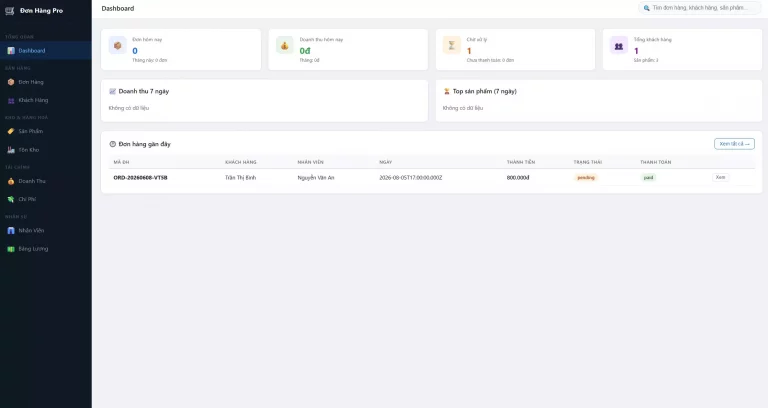This screenshot has height=408, width=768.
Task: Click the NHÂN VIÊN column header
Action: pyautogui.click(x=311, y=162)
